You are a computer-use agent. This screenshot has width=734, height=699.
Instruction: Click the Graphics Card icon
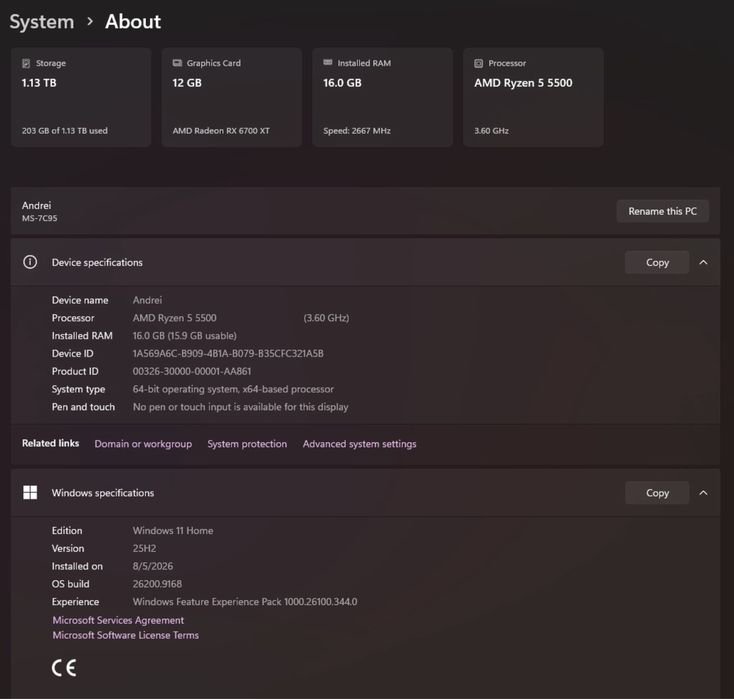[177, 63]
